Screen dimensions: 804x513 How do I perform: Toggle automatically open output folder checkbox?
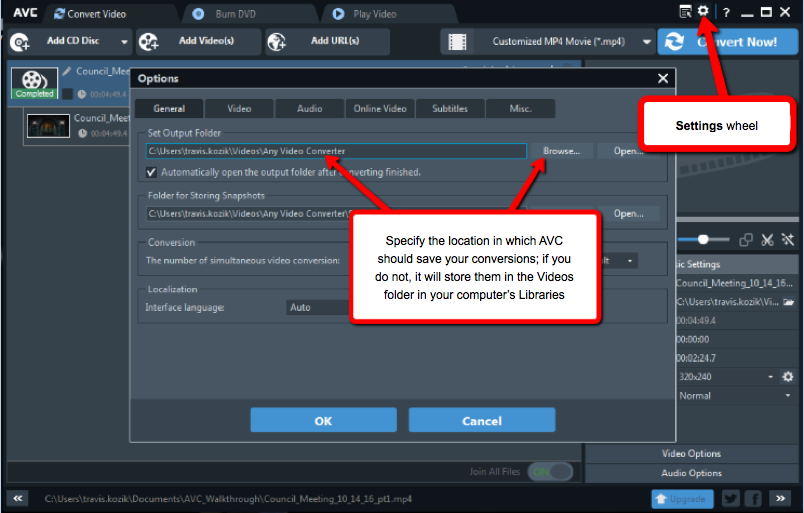click(151, 172)
